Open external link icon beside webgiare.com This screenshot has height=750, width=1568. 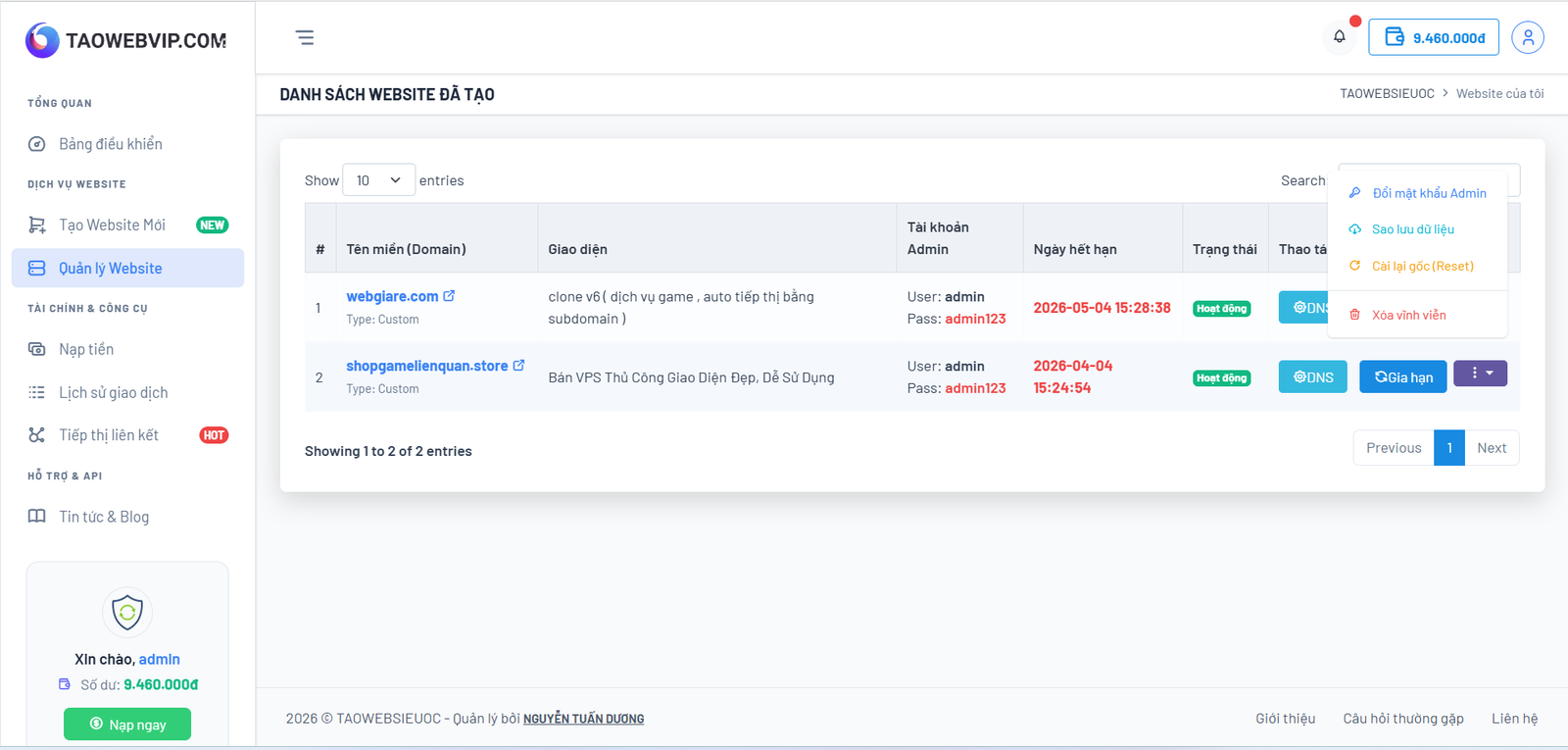point(449,296)
